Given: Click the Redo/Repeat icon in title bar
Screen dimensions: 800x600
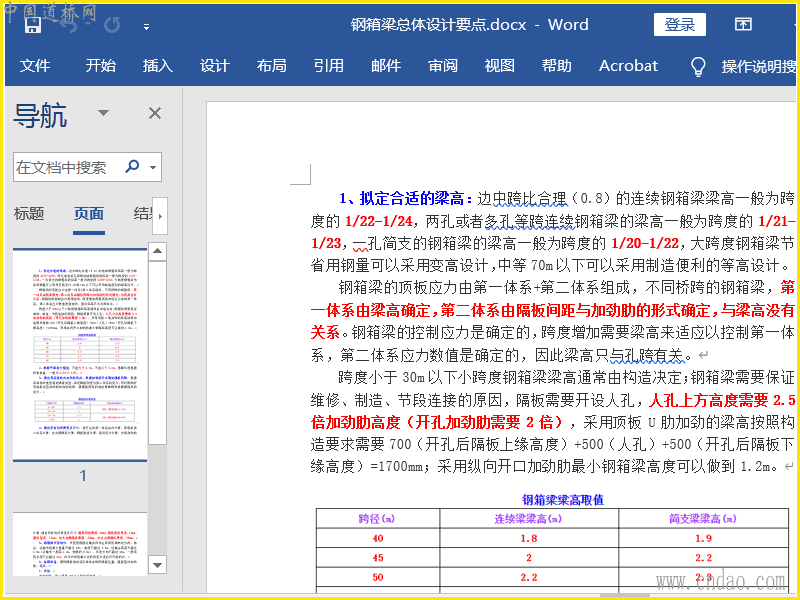Looking at the screenshot, I should (x=111, y=25).
